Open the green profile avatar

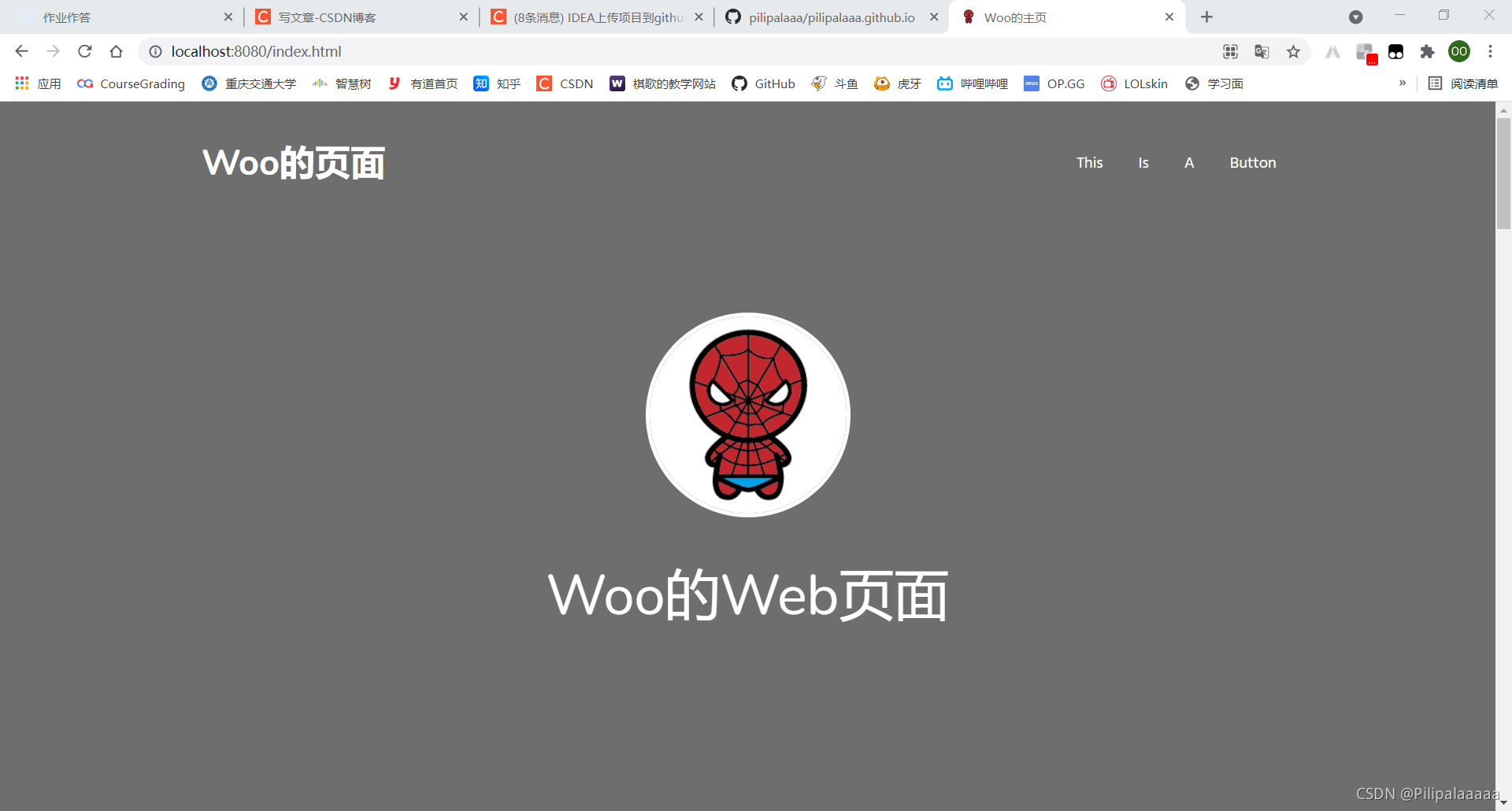pos(1459,51)
